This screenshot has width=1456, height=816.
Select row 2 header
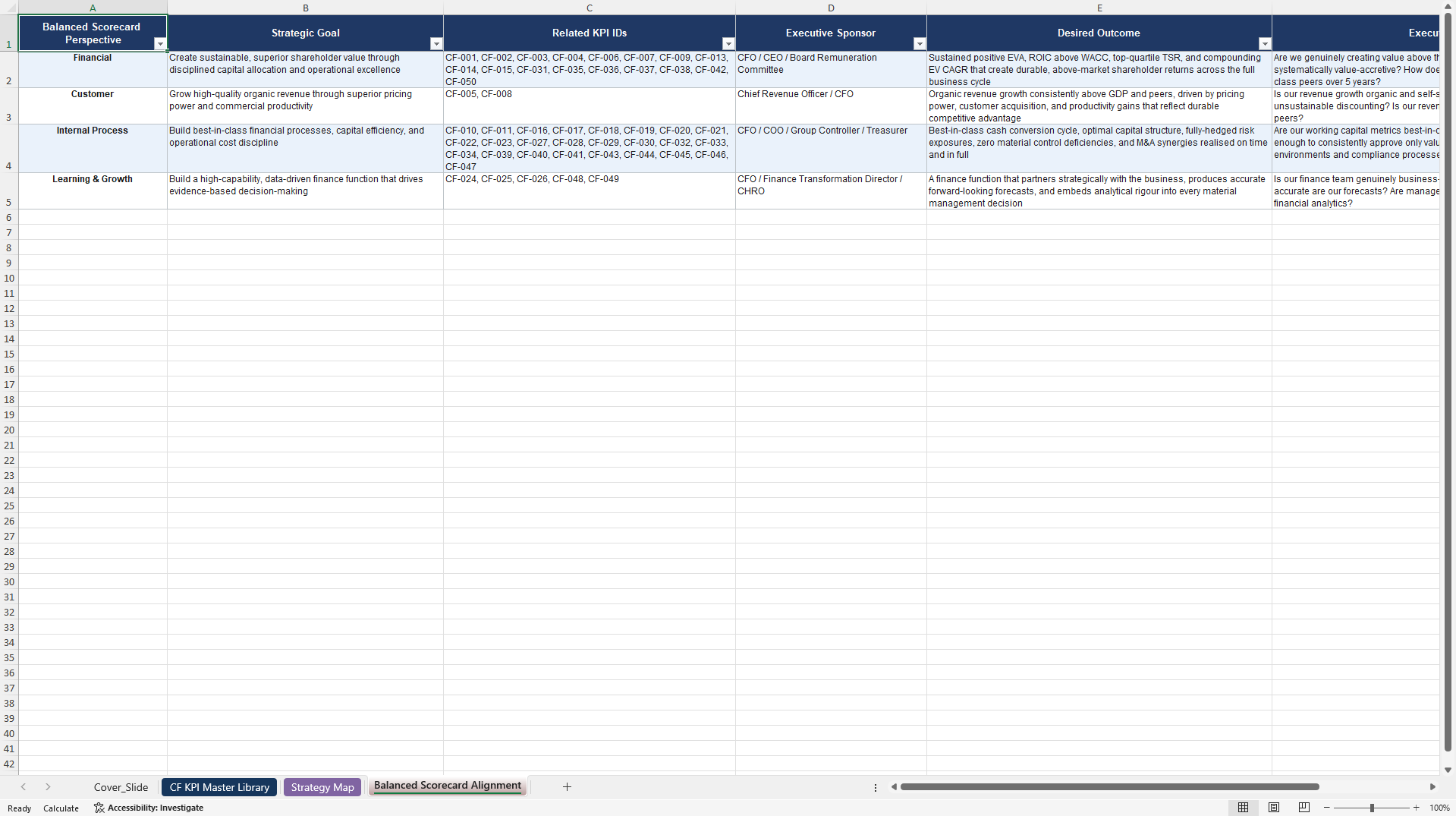pos(9,70)
